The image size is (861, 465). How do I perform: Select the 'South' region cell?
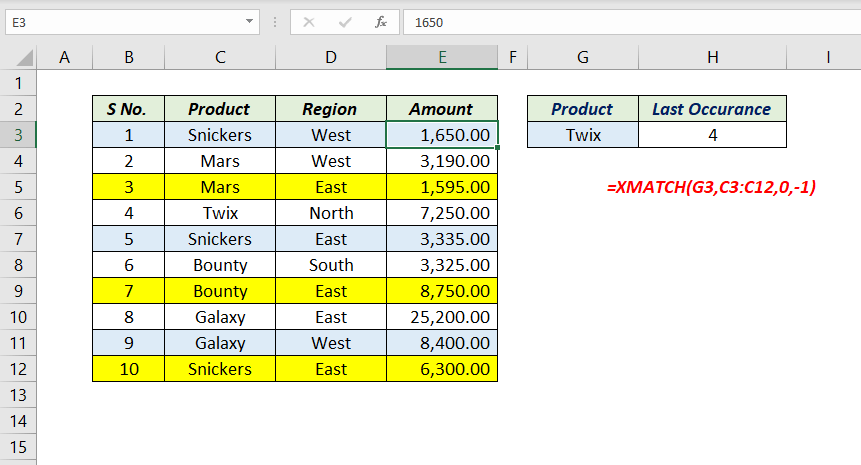(331, 265)
